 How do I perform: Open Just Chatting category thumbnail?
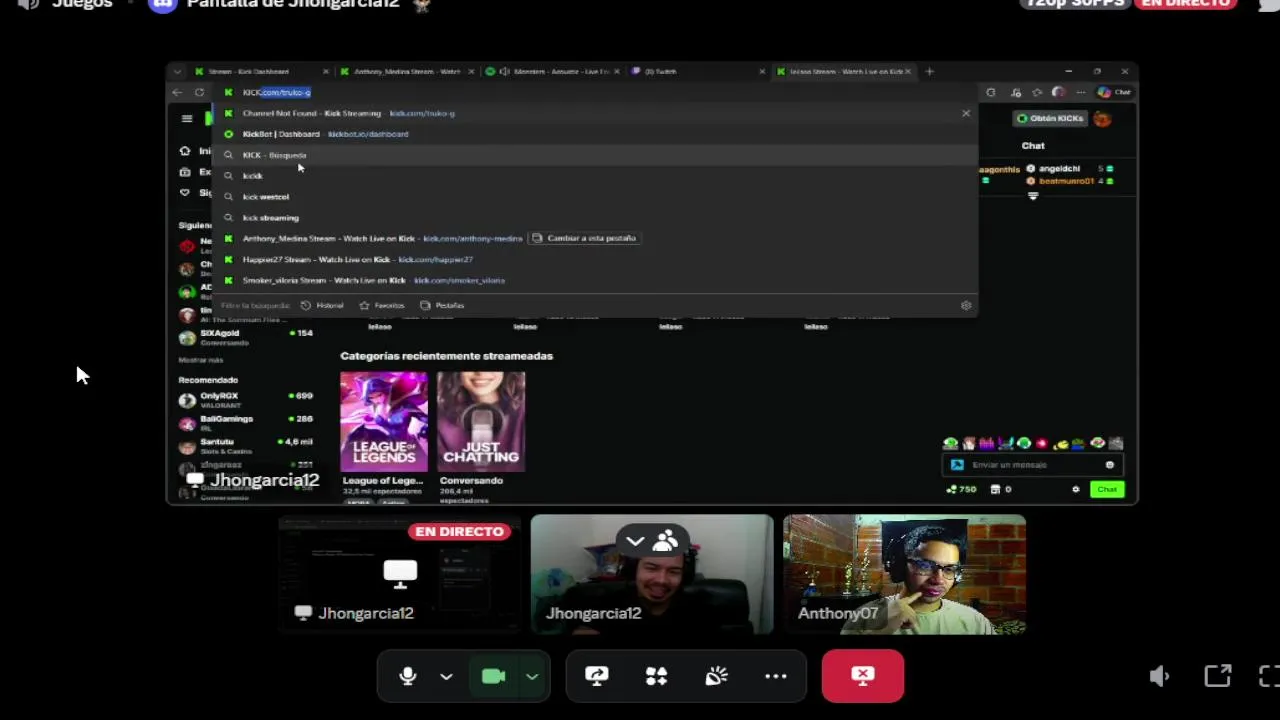pos(481,421)
